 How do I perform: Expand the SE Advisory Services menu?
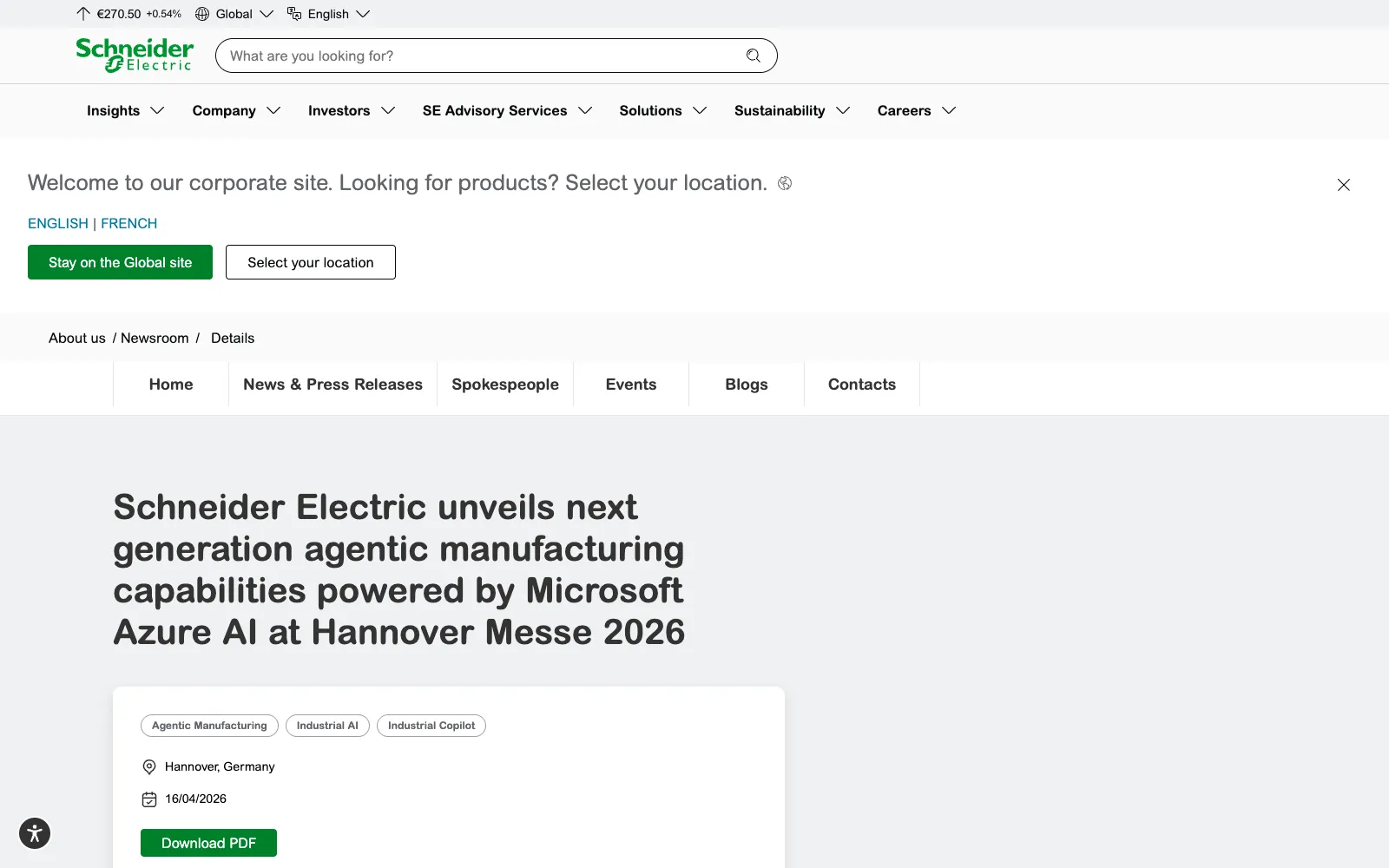[x=508, y=110]
